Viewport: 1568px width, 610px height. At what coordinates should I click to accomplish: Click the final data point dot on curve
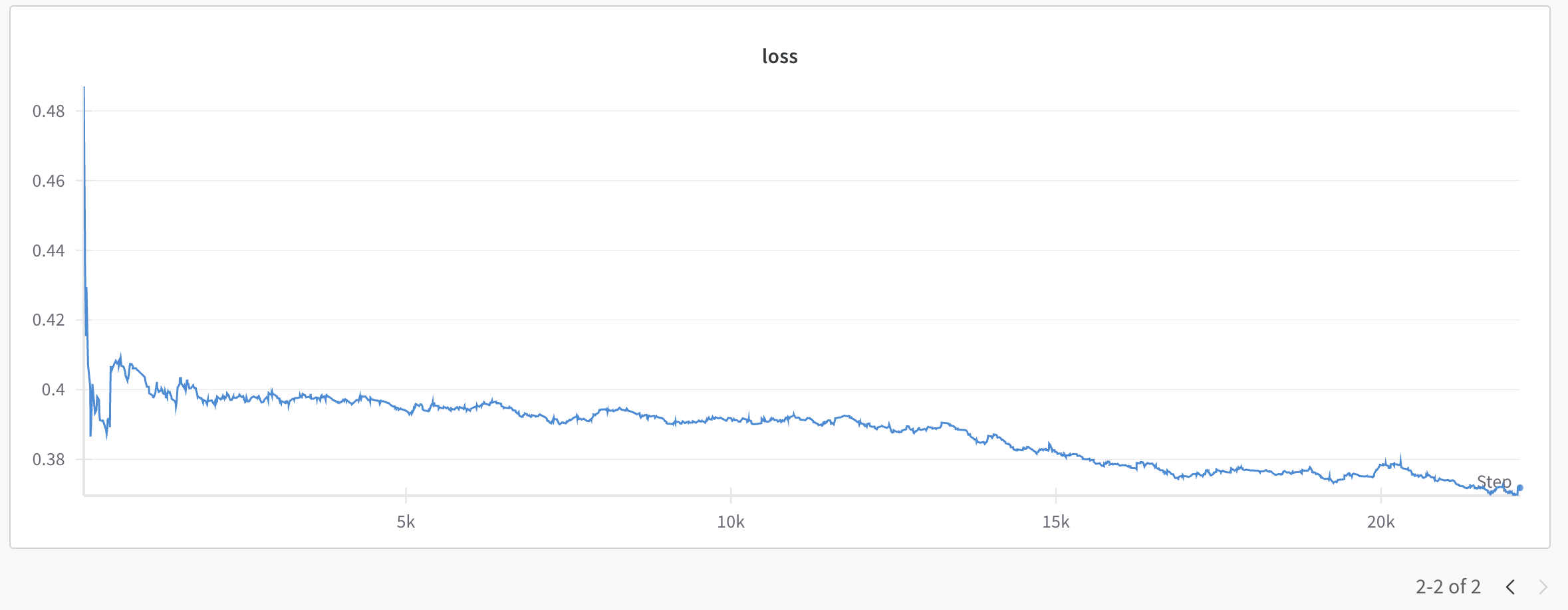pyautogui.click(x=1519, y=488)
